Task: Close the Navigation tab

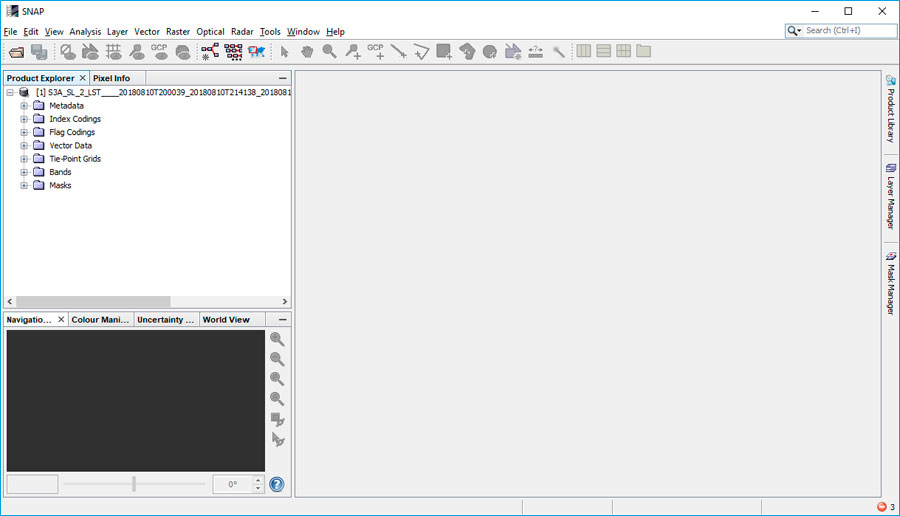Action: click(x=61, y=319)
